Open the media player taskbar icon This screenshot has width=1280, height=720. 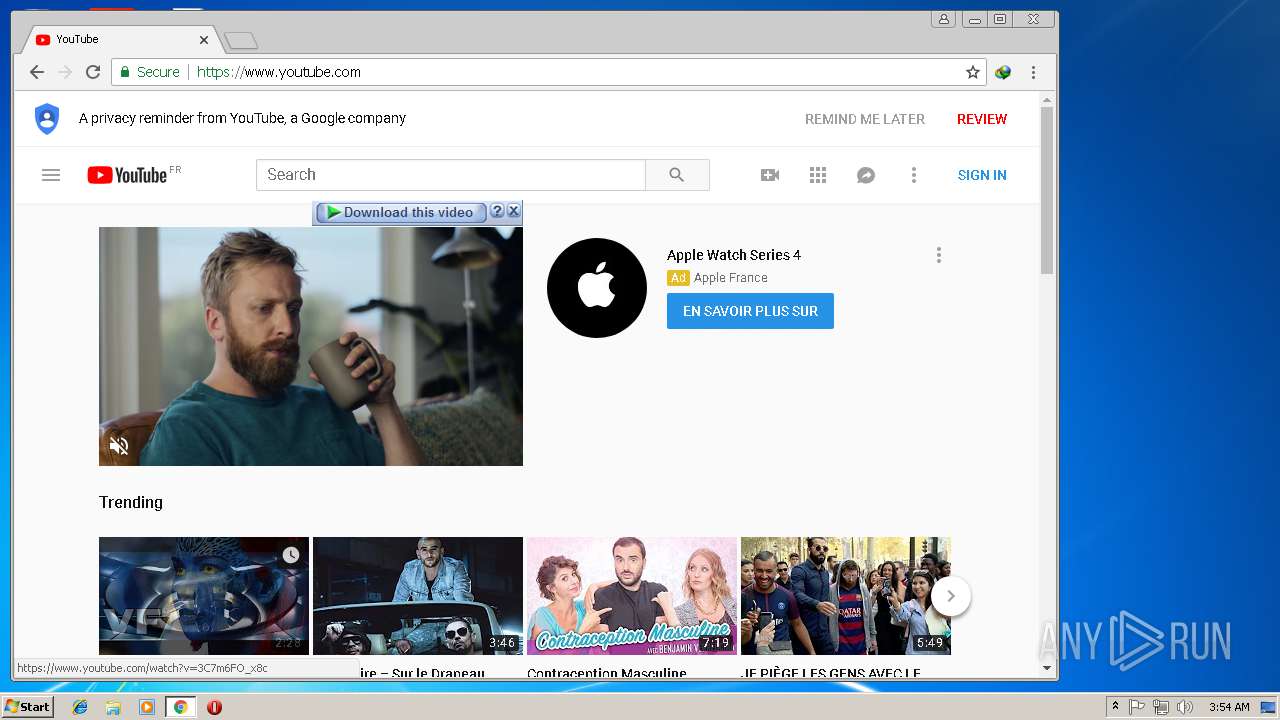(x=147, y=707)
